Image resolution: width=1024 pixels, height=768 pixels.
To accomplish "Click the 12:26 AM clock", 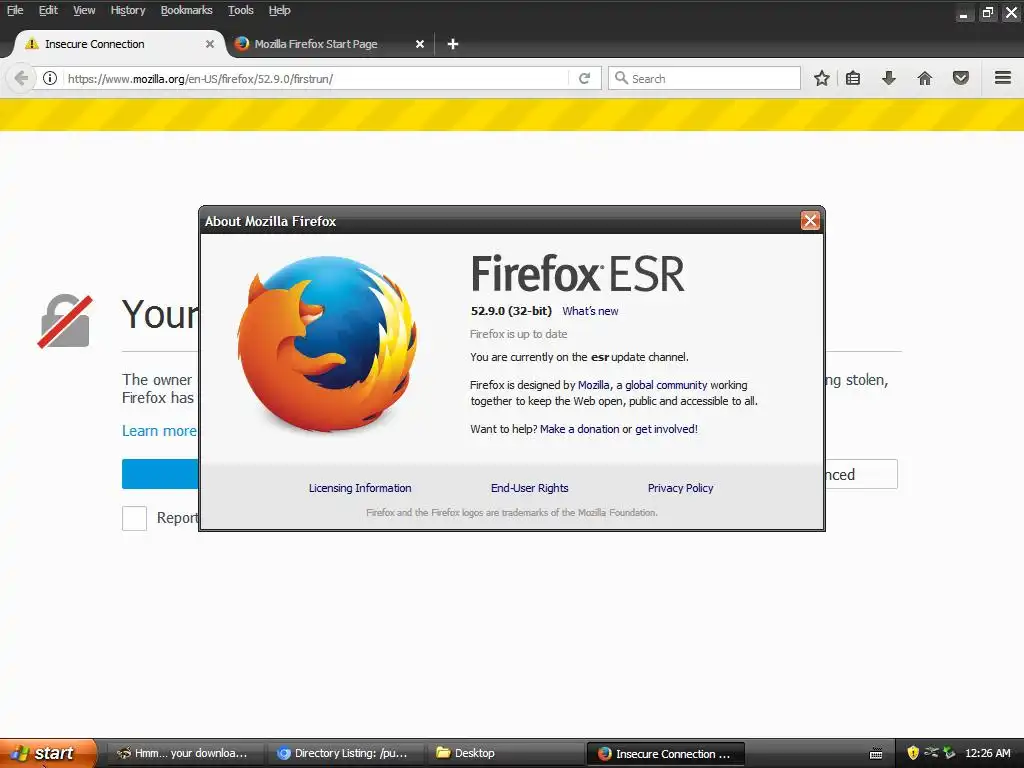I will click(x=987, y=753).
